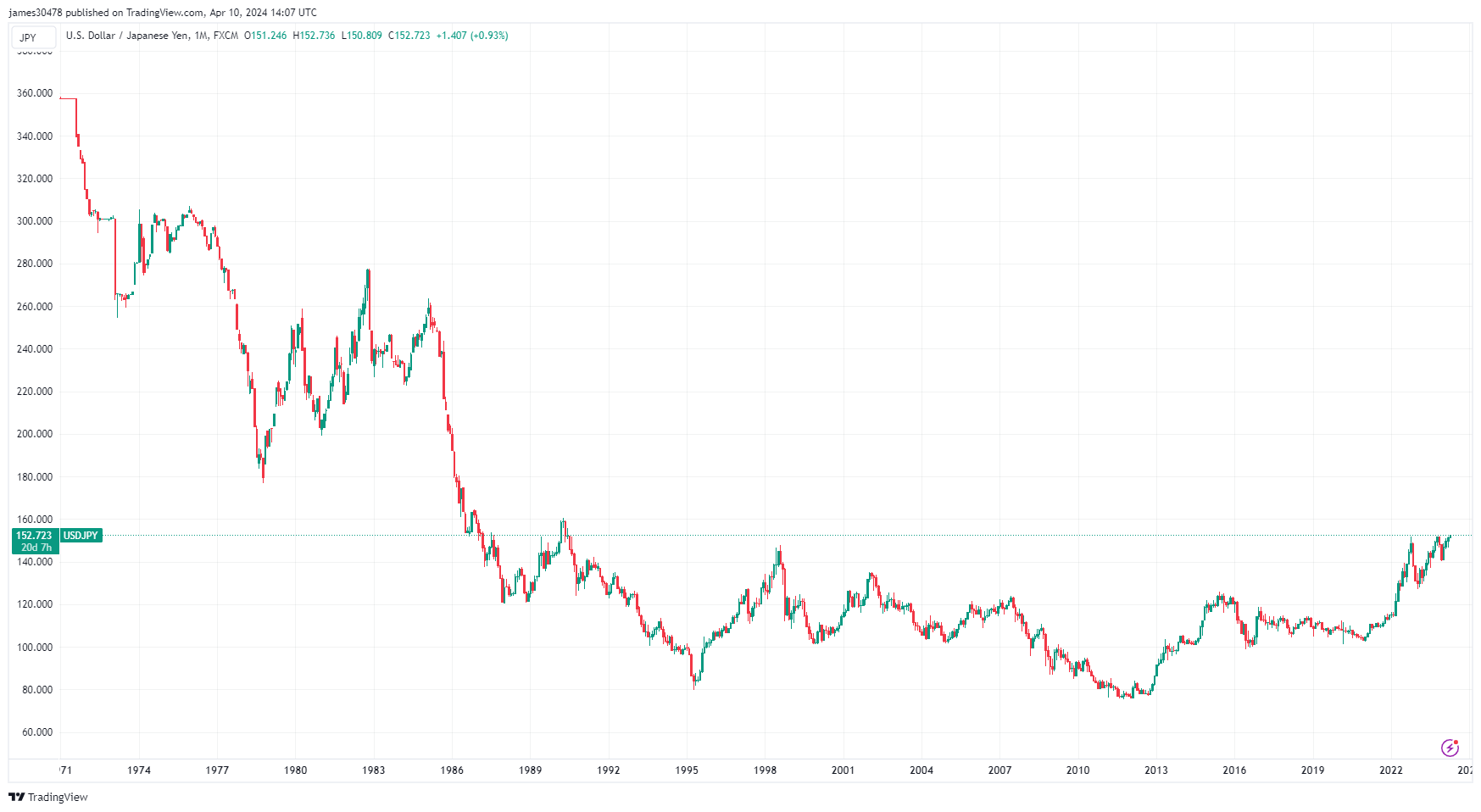Image resolution: width=1481 pixels, height=812 pixels.
Task: Click the 260.000 price axis label
Action: click(35, 306)
